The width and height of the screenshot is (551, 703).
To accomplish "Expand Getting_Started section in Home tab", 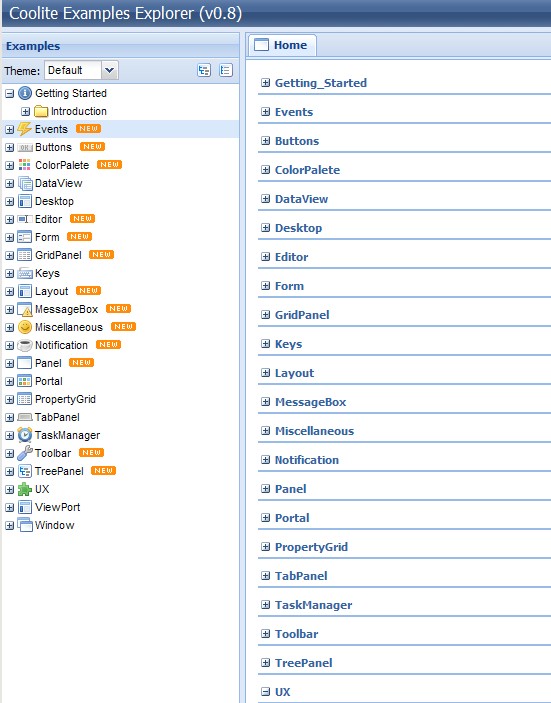I will tap(265, 82).
